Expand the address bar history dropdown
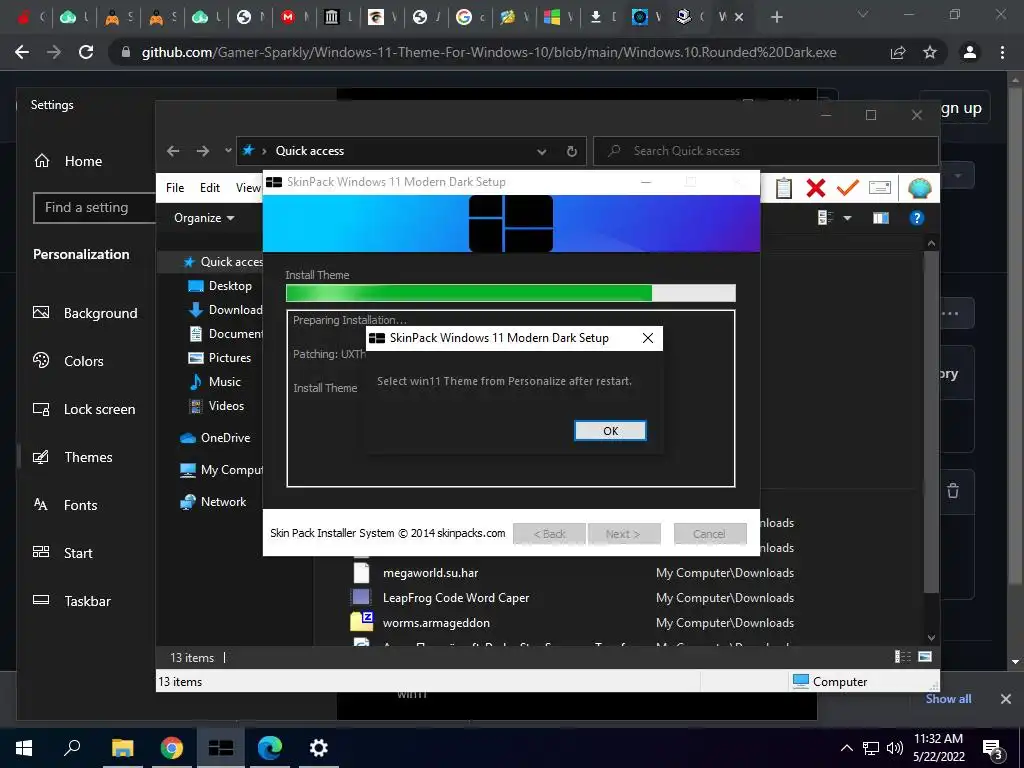The image size is (1024, 768). [x=541, y=152]
